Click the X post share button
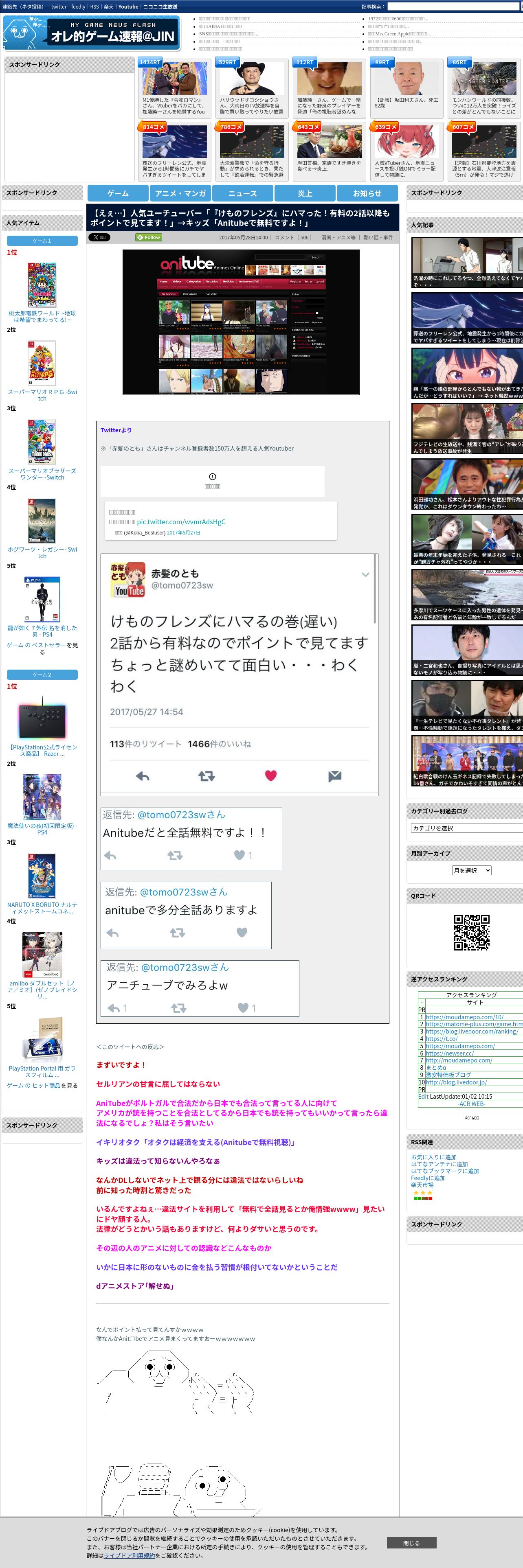 pos(99,237)
